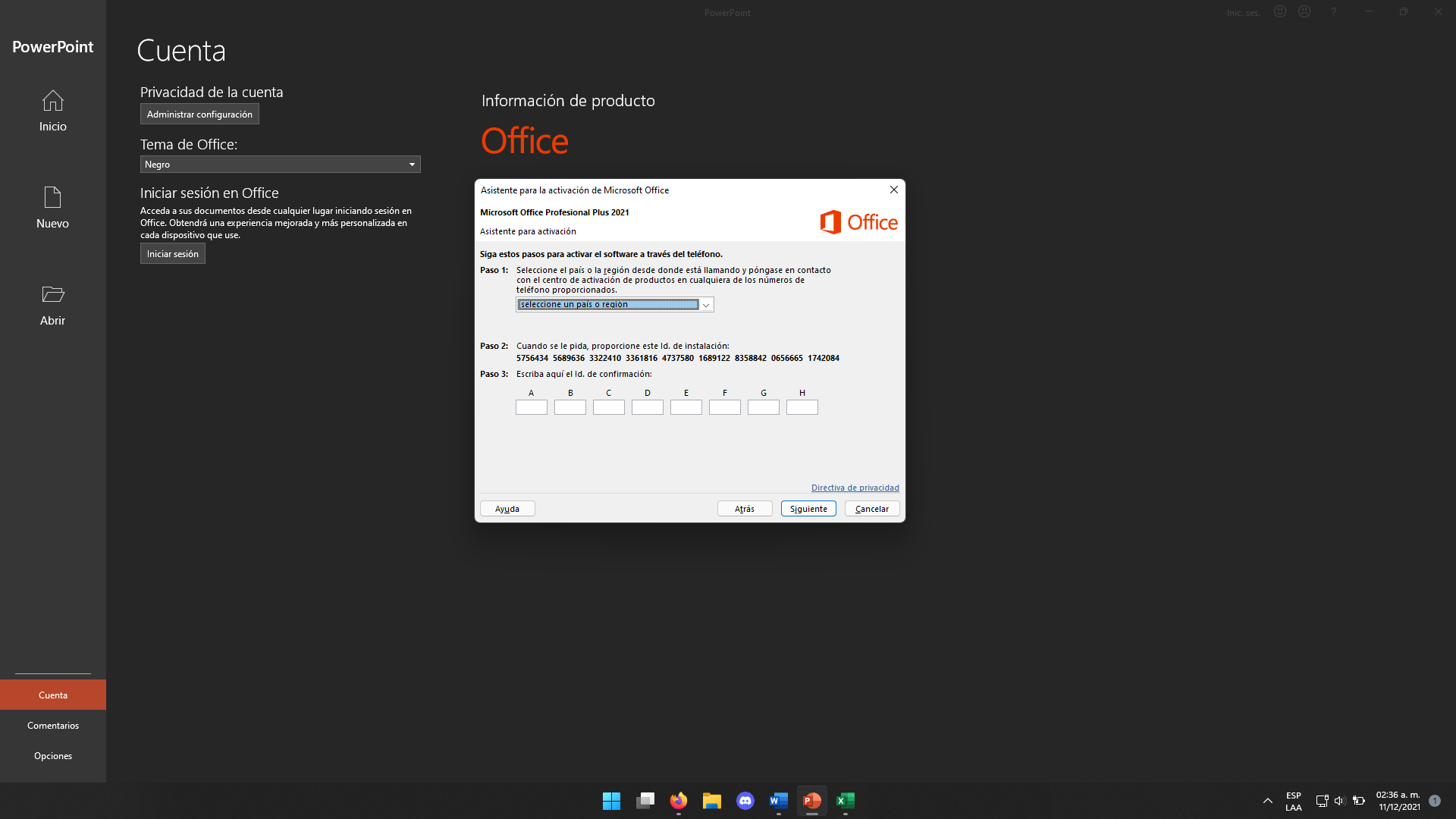
Task: Click the speaker icon in system tray
Action: pos(1338,800)
